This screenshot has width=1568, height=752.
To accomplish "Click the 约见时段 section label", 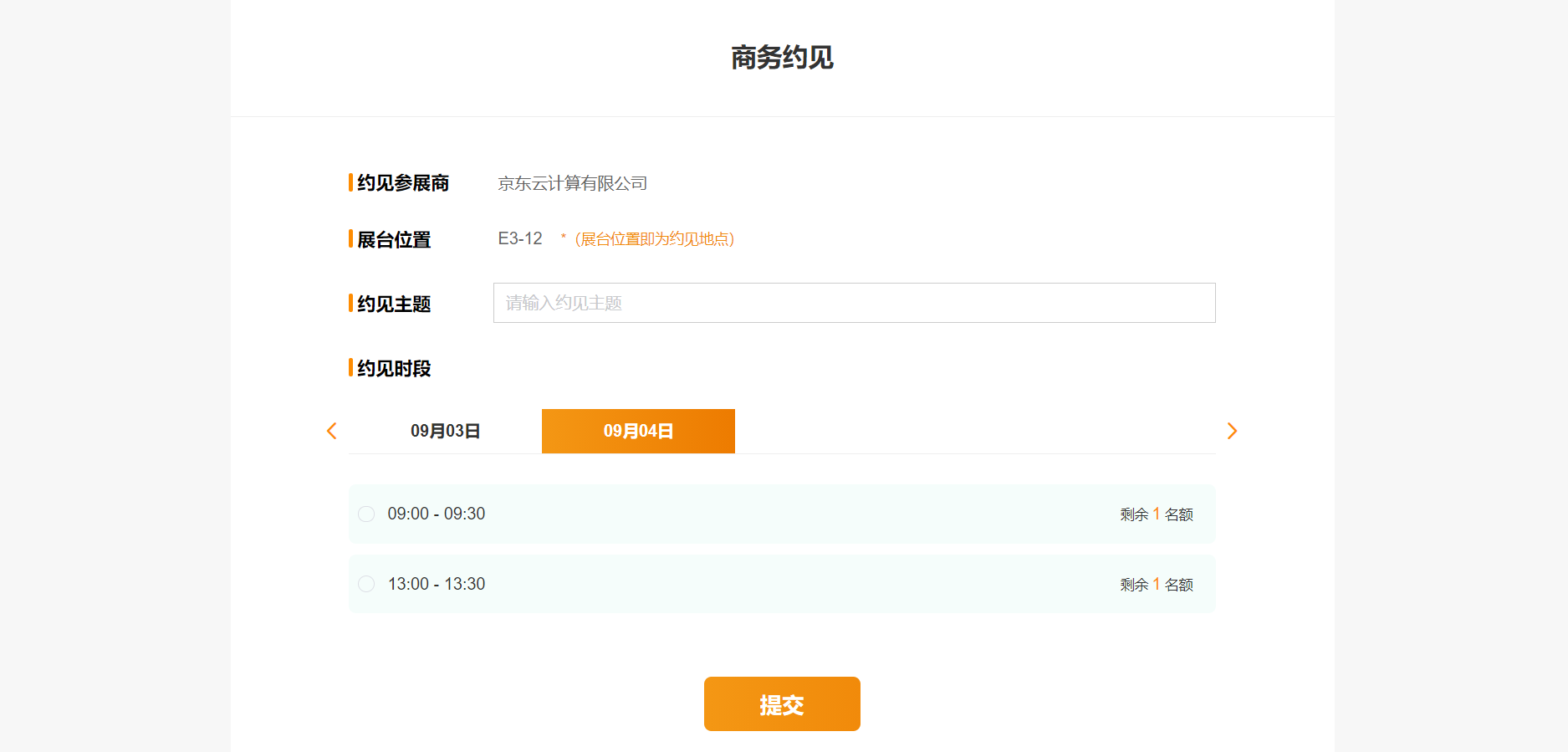I will click(x=393, y=368).
